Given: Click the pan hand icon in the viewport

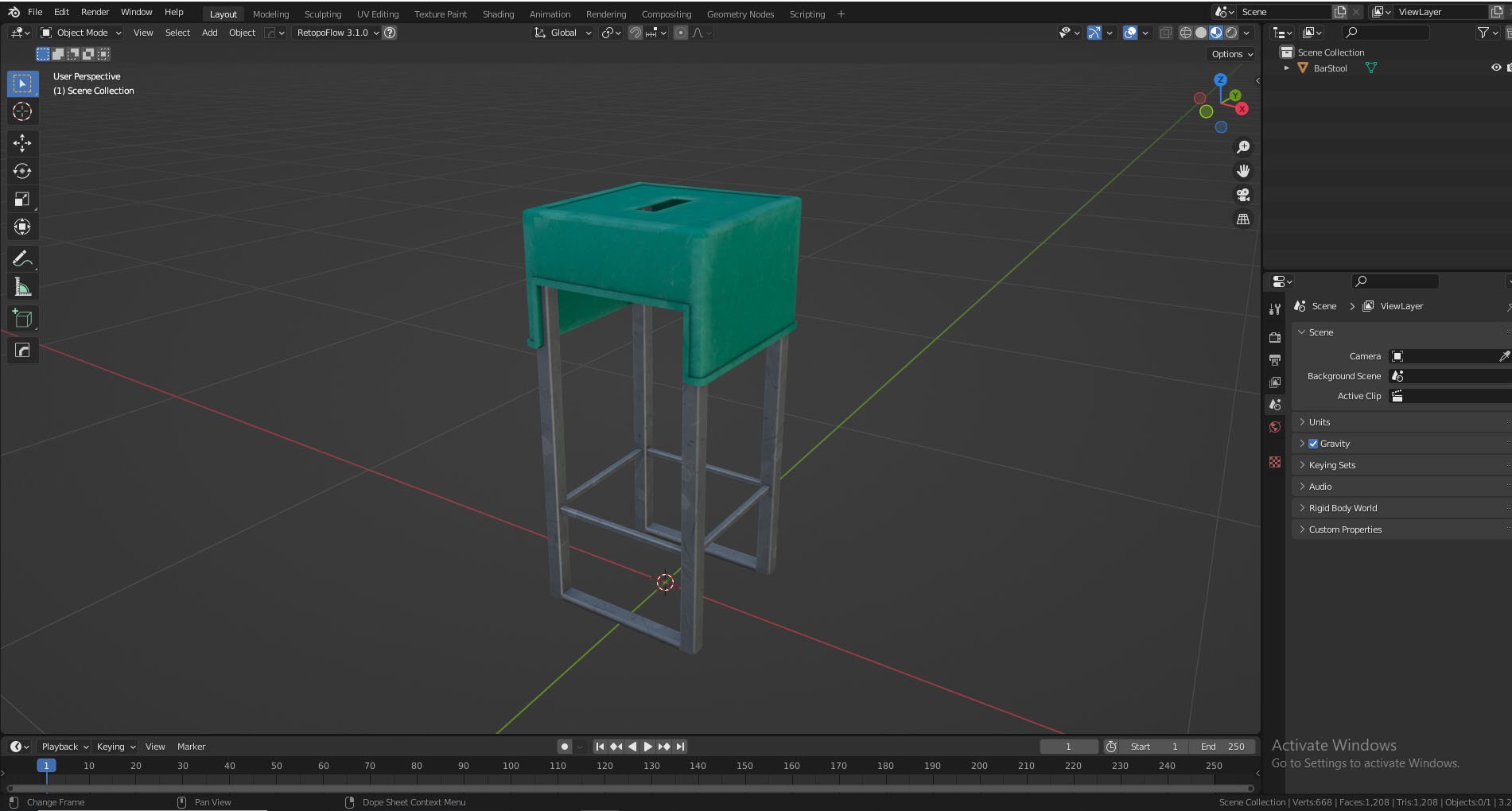Looking at the screenshot, I should (x=1242, y=171).
